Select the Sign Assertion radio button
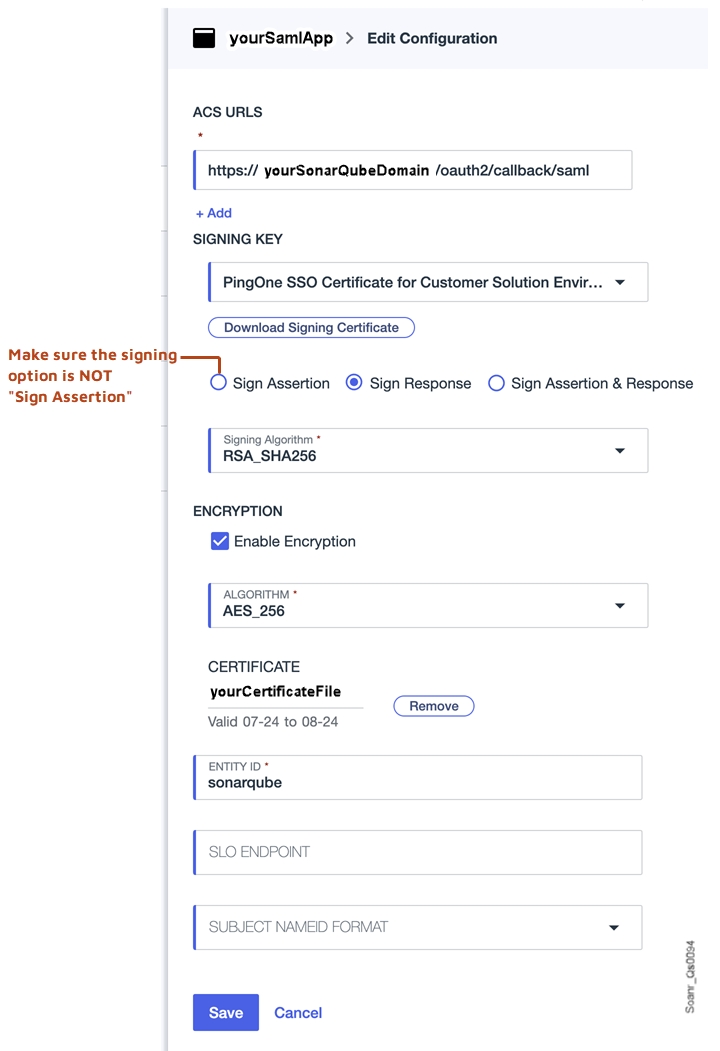Viewport: 720px width, 1051px height. pos(219,383)
